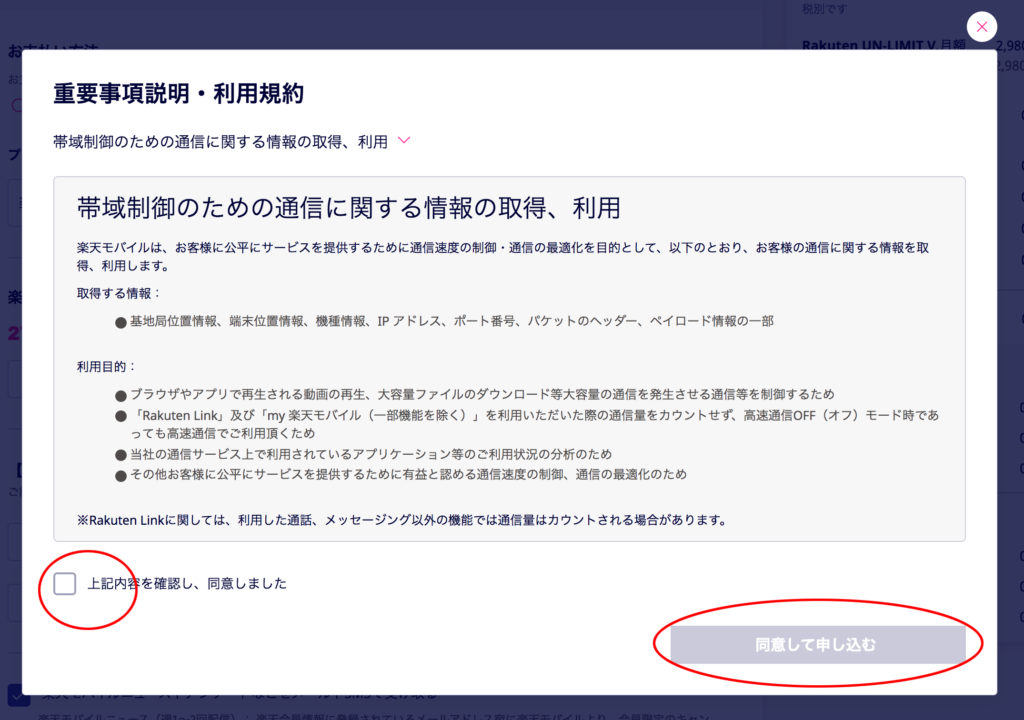Click the お支払い方法 heading behind the dialog
1024x720 pixels.
pos(14,50)
